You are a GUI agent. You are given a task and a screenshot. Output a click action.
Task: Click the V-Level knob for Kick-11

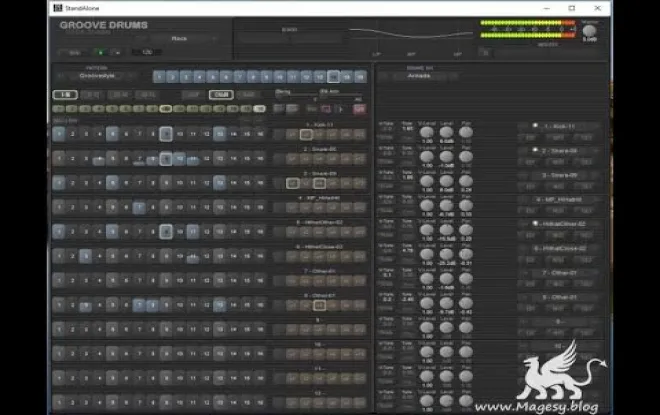tap(427, 132)
